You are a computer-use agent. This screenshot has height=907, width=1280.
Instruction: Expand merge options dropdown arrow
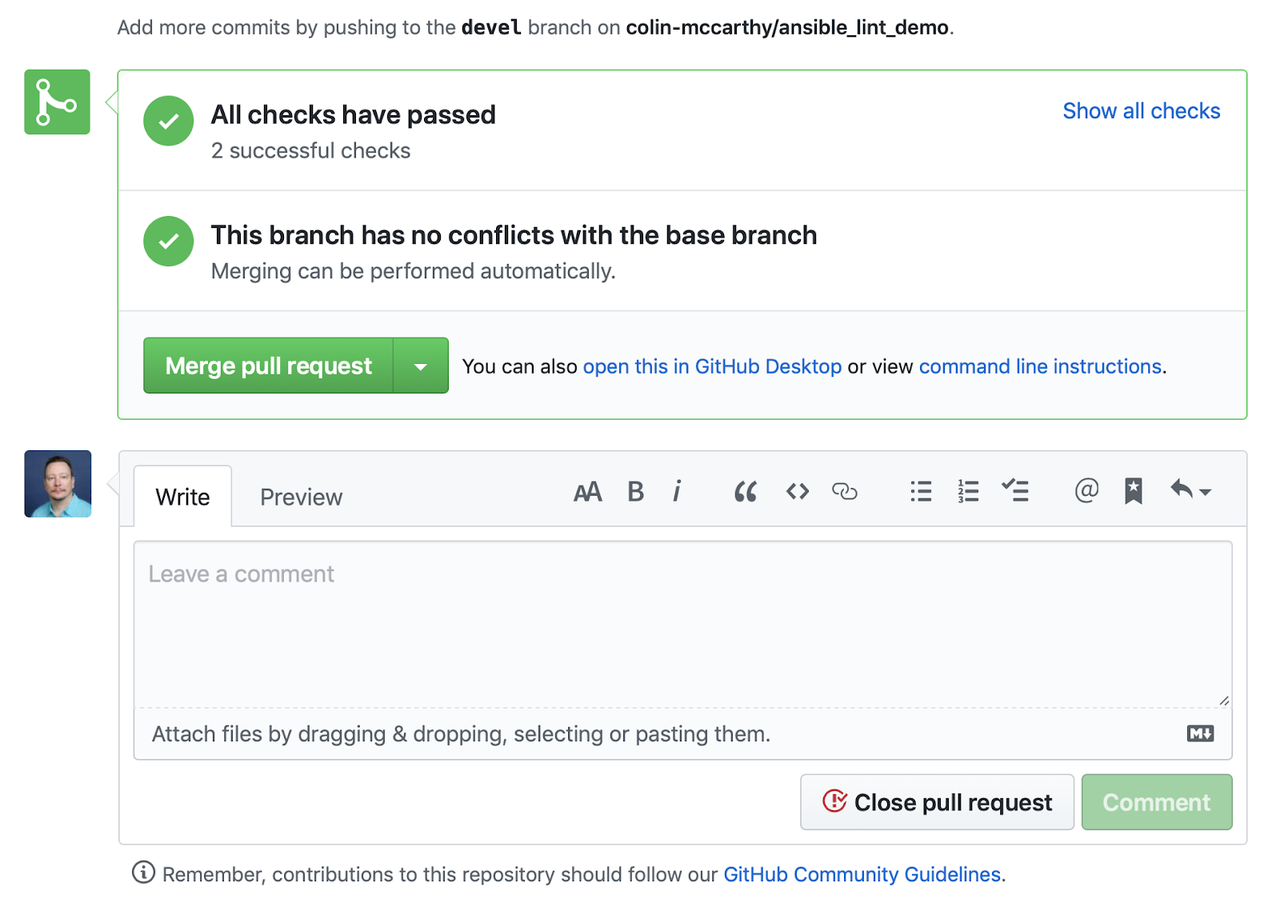[421, 366]
